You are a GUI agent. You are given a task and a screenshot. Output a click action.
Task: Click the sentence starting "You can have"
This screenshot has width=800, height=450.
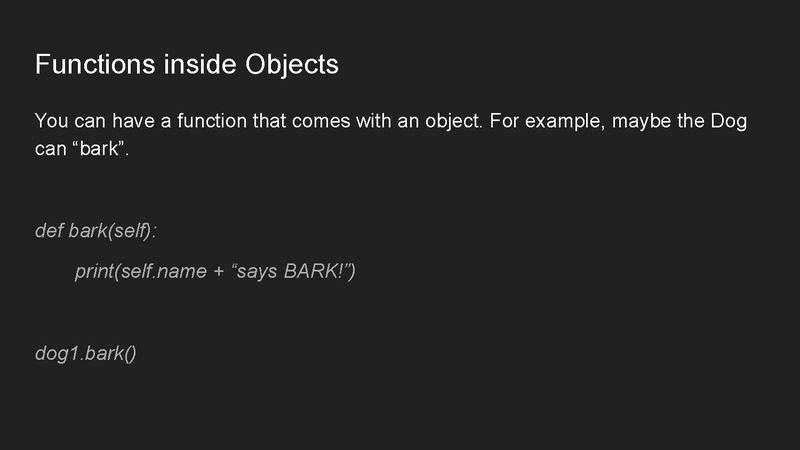pos(390,122)
